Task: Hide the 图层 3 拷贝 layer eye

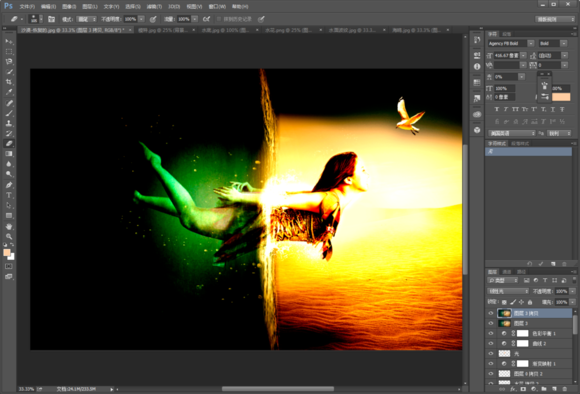Action: pos(491,313)
